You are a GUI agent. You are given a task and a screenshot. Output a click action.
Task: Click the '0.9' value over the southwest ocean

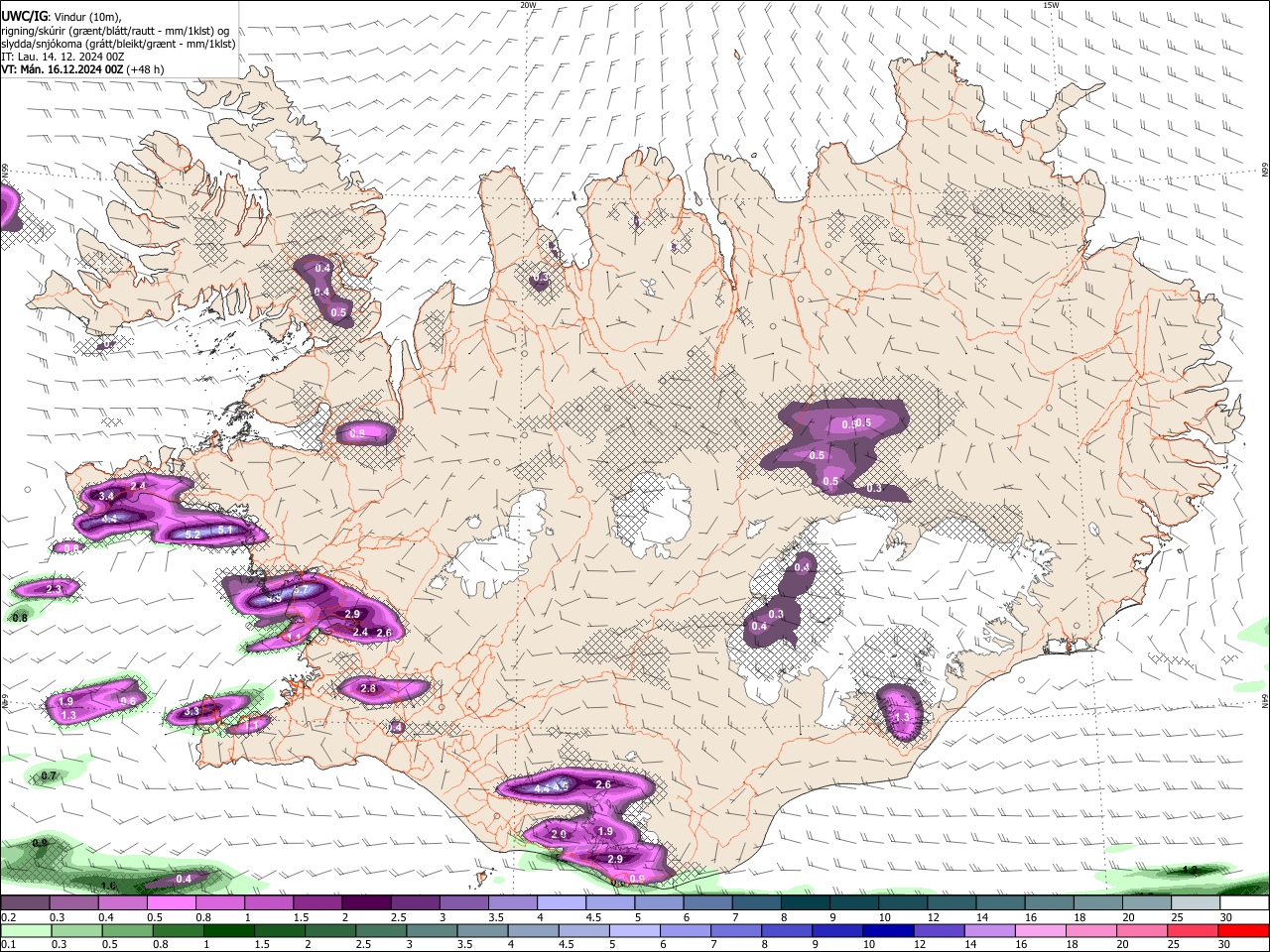[x=40, y=843]
